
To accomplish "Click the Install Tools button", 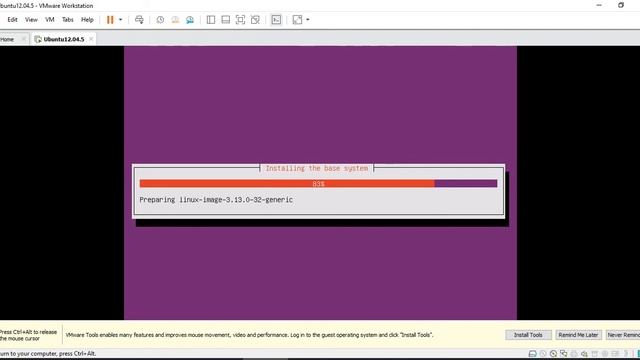I will [x=528, y=335].
